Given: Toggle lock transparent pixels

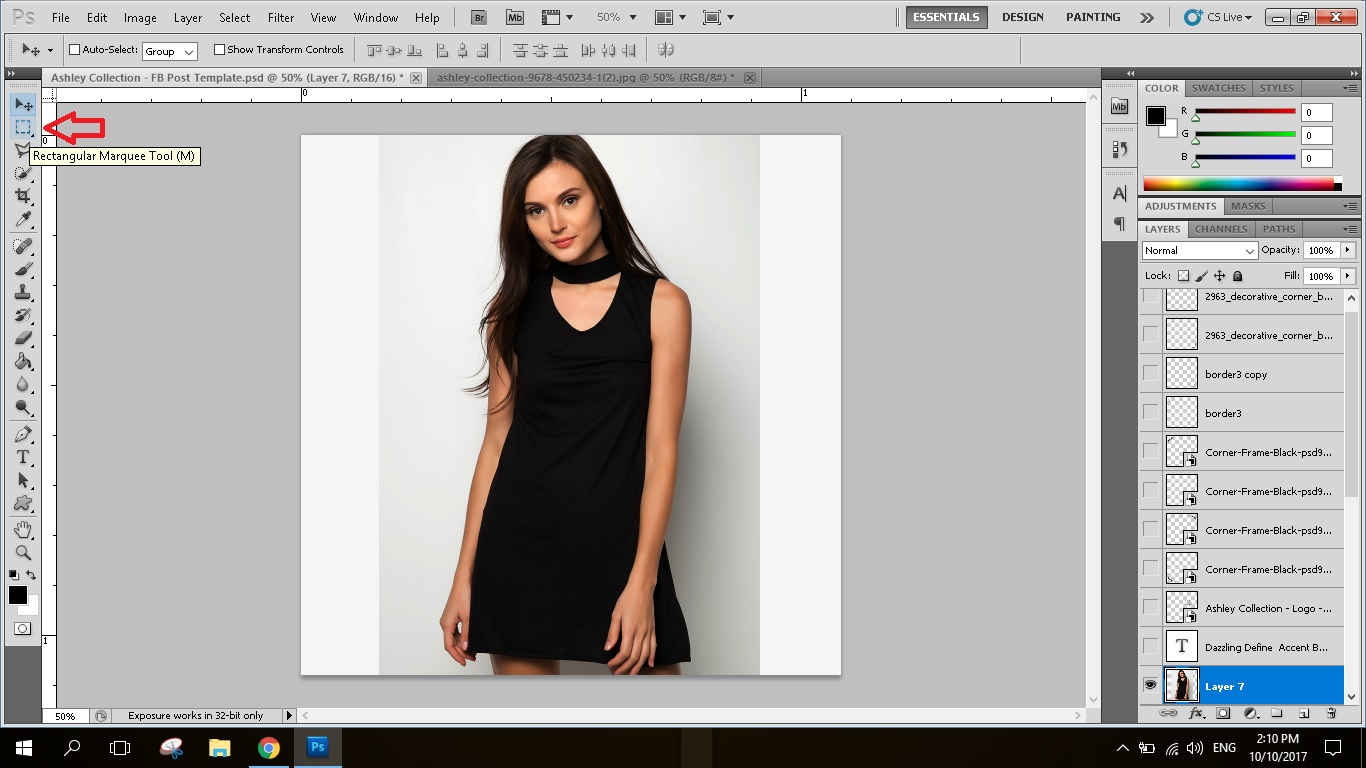Looking at the screenshot, I should click(1183, 276).
